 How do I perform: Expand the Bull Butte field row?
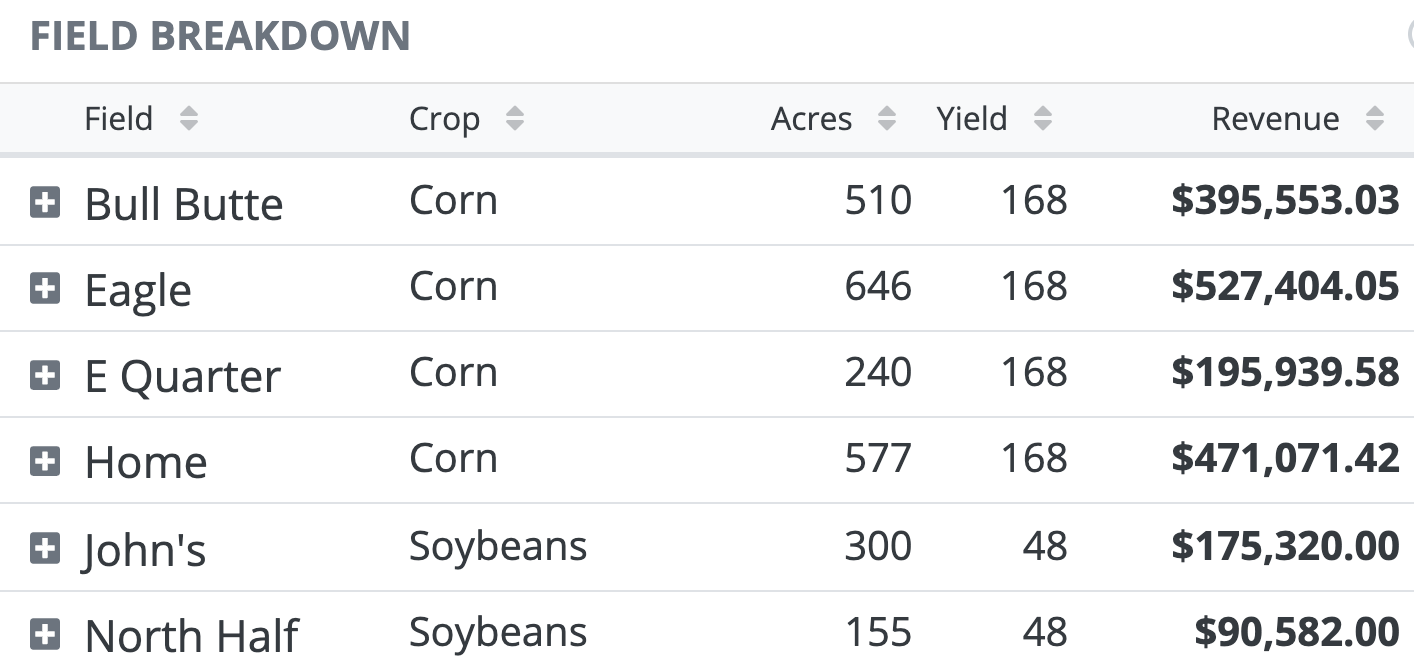tap(45, 204)
